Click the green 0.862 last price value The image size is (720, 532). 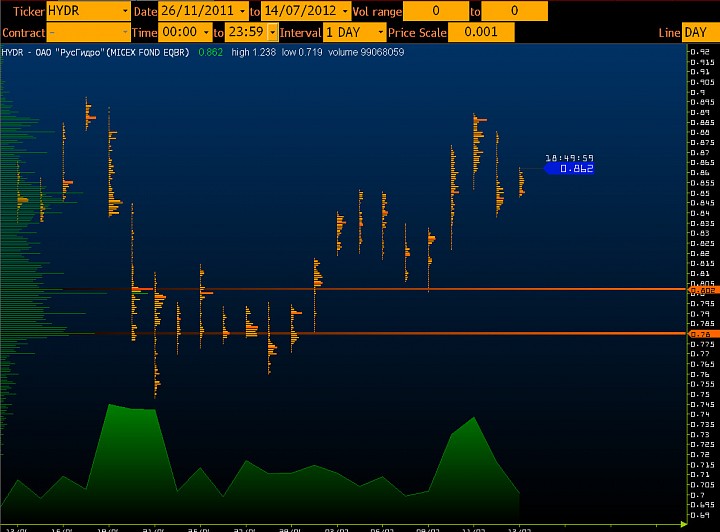[210, 52]
